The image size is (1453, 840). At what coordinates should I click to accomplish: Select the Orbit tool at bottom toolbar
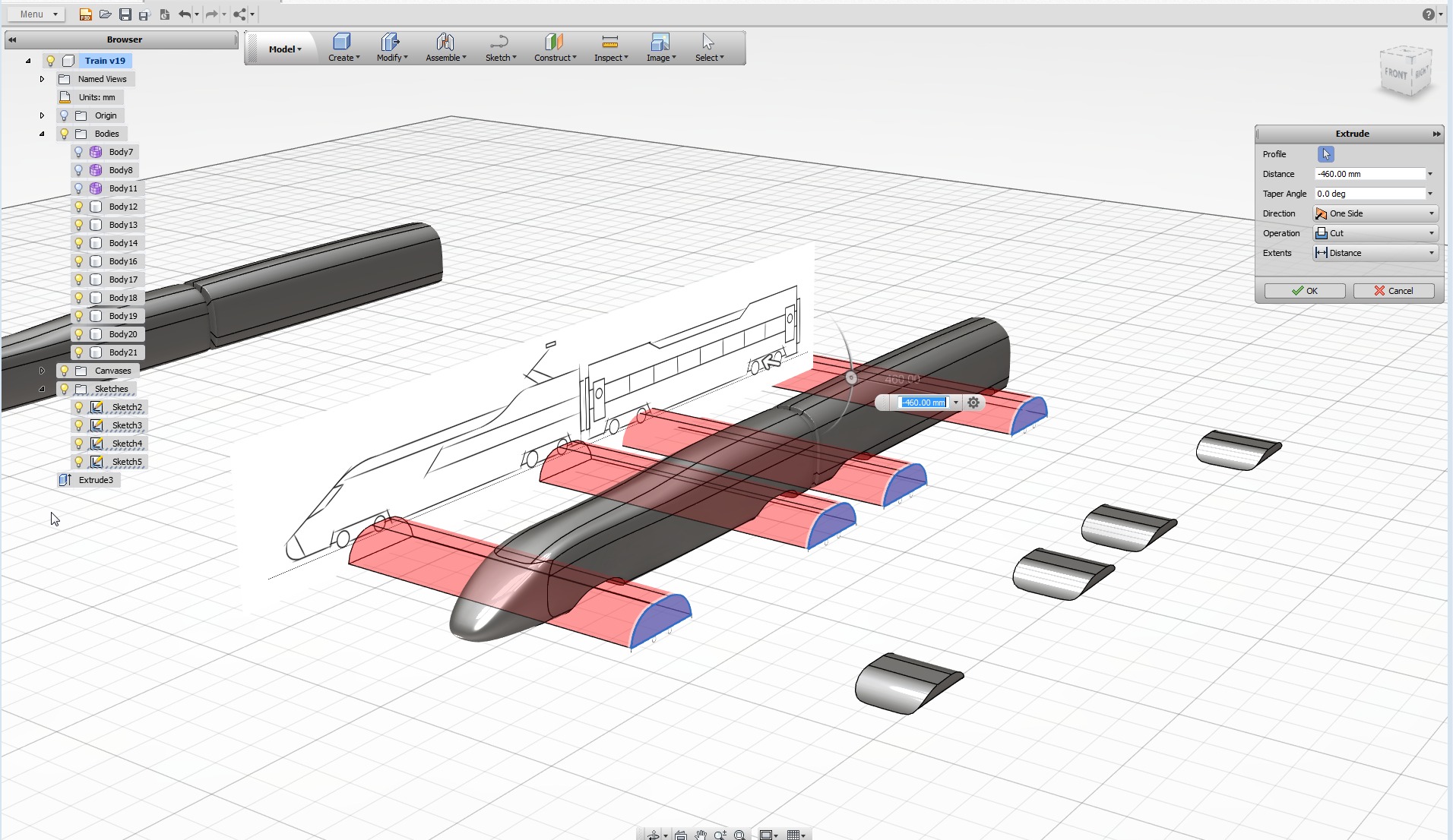[655, 833]
